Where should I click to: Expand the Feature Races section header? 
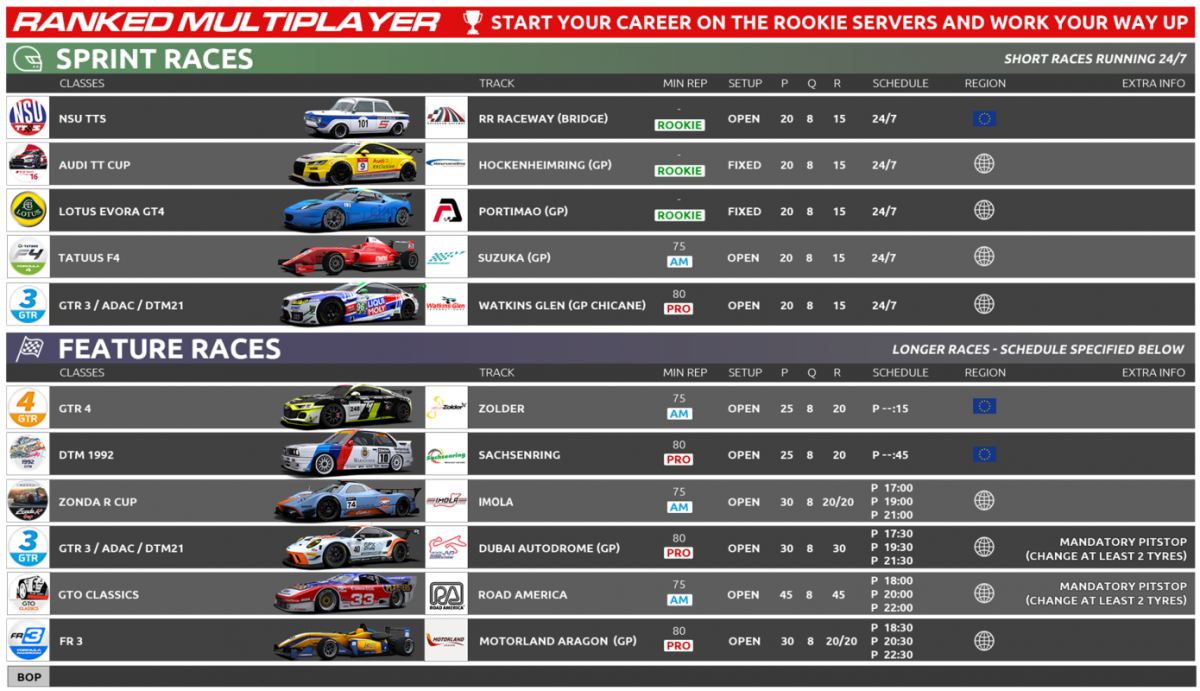pos(169,349)
